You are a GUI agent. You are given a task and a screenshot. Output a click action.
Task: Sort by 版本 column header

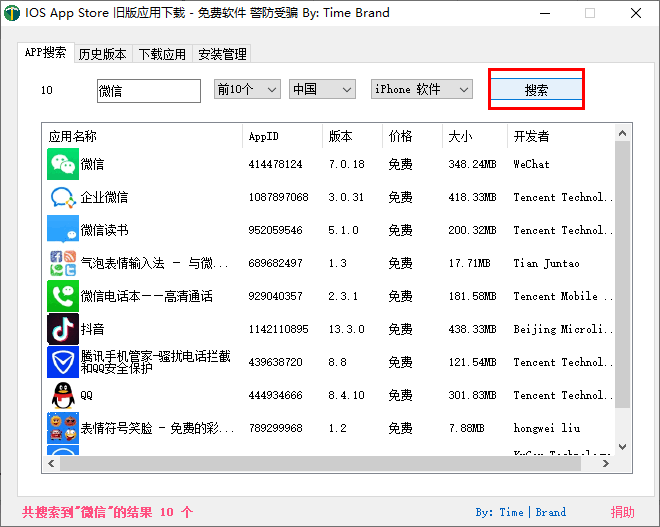pos(353,136)
